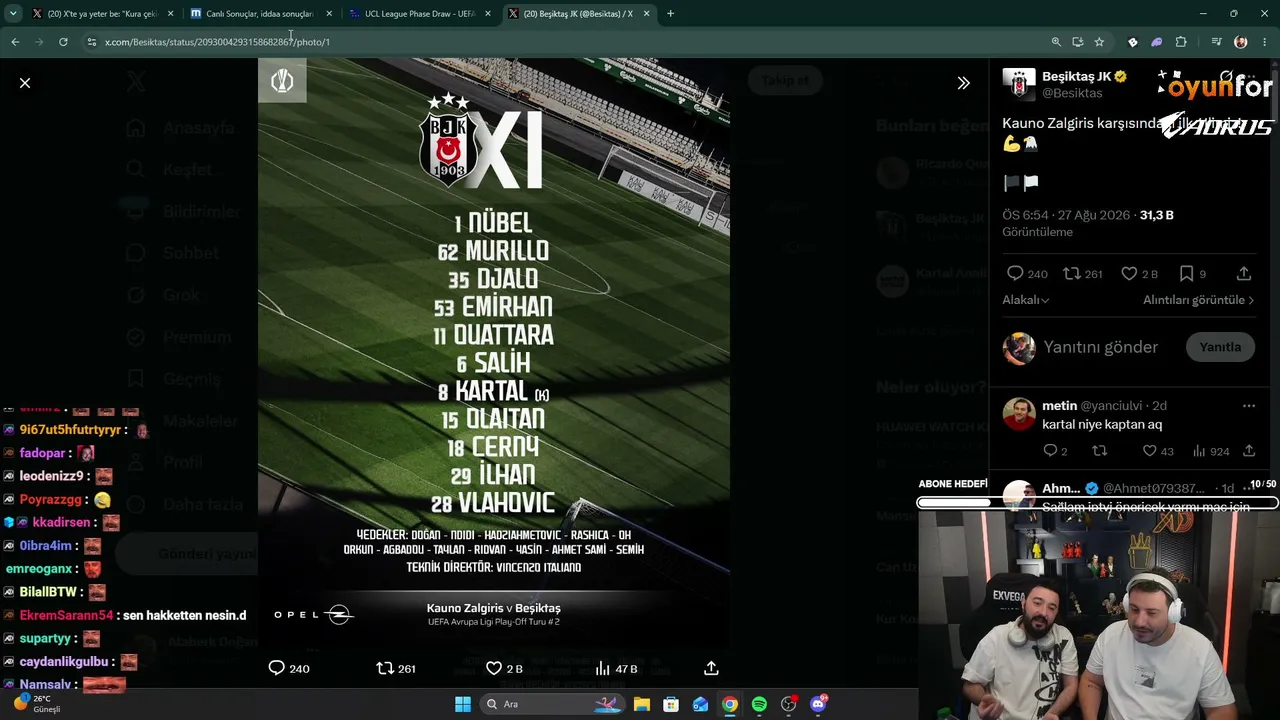Close the photo viewer with the X

click(x=25, y=83)
